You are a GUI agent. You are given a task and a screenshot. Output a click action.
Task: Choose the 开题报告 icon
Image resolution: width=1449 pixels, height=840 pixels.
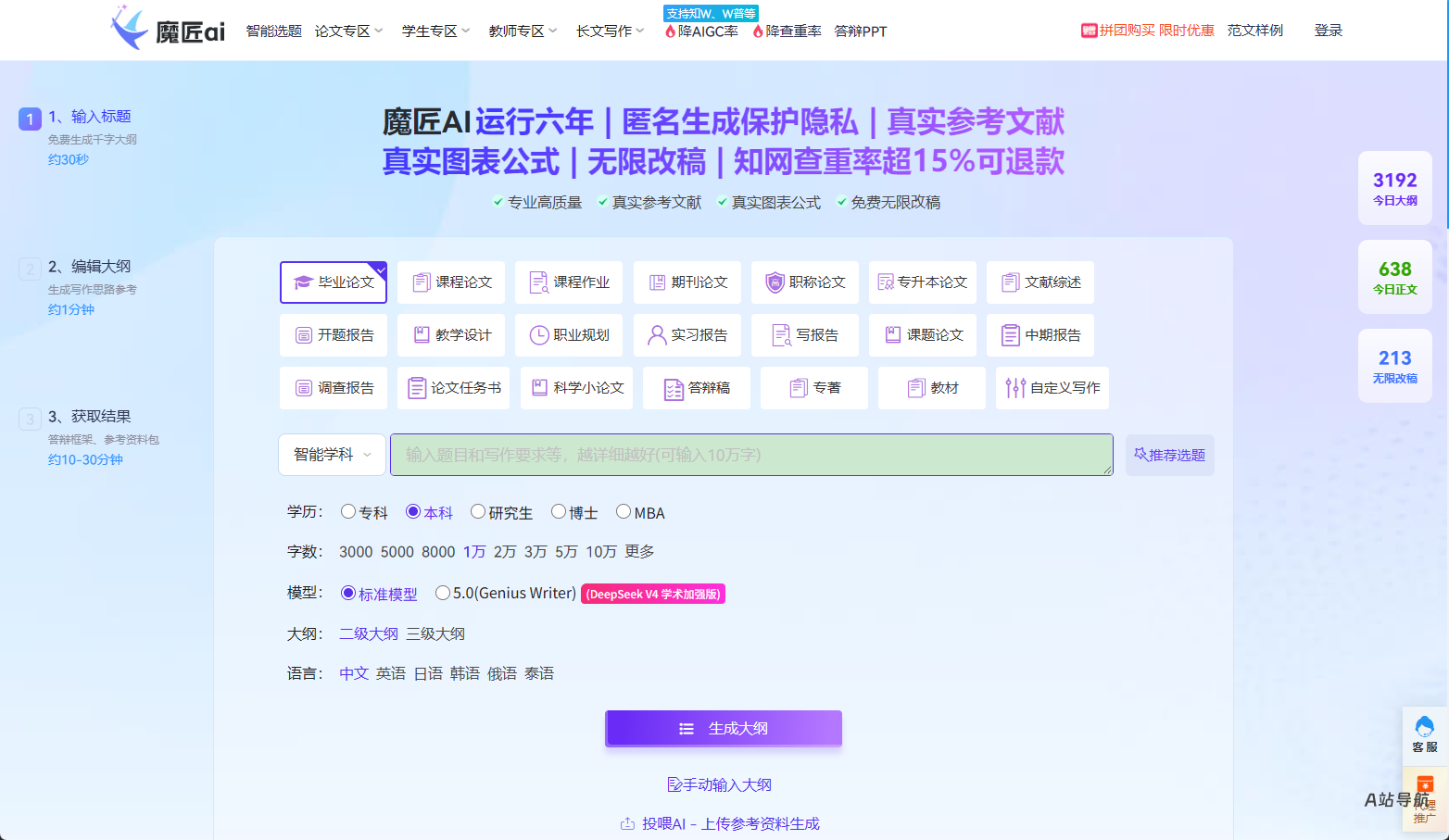click(303, 335)
